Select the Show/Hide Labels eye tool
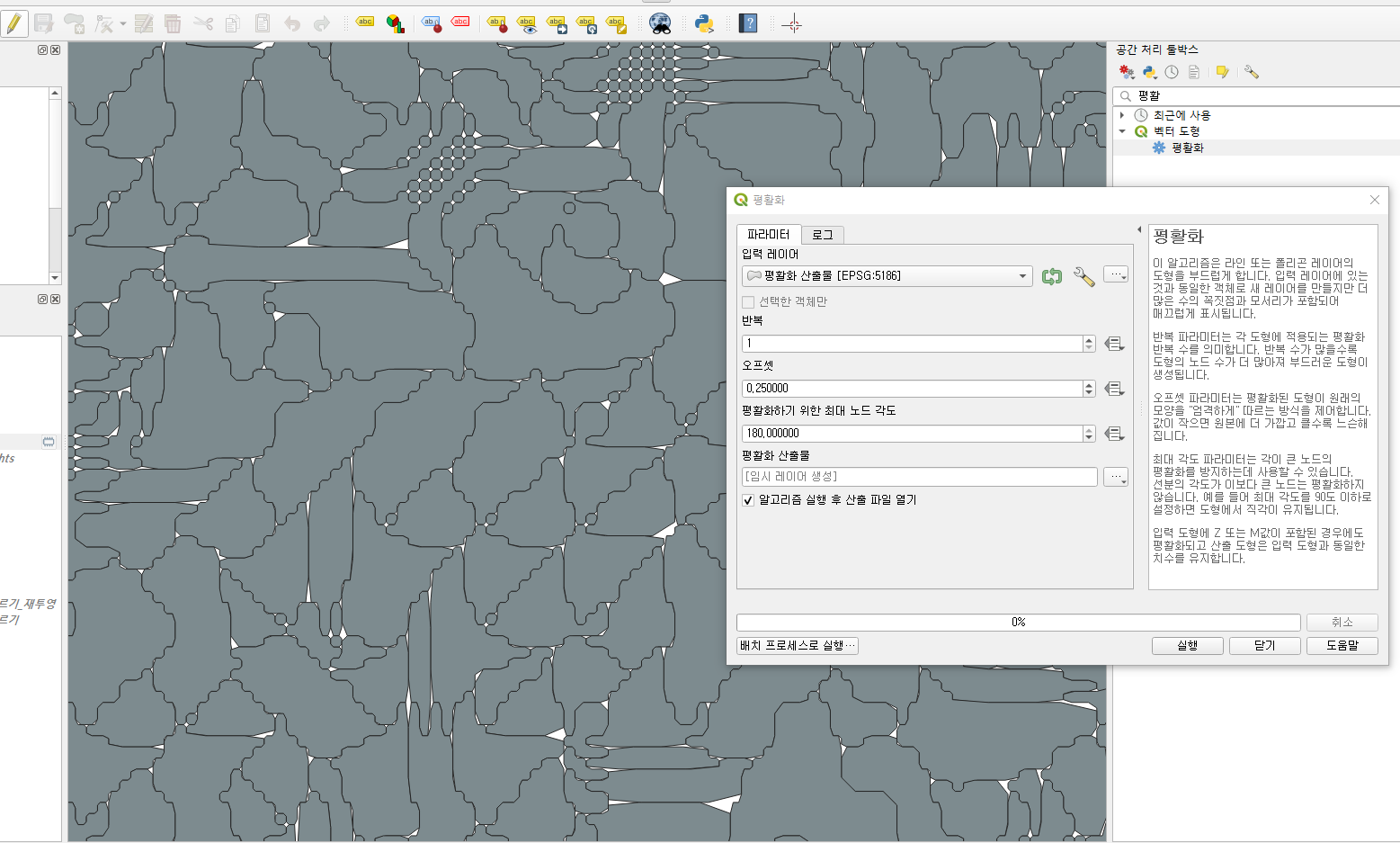Screen dimensions: 1400x843 527,23
